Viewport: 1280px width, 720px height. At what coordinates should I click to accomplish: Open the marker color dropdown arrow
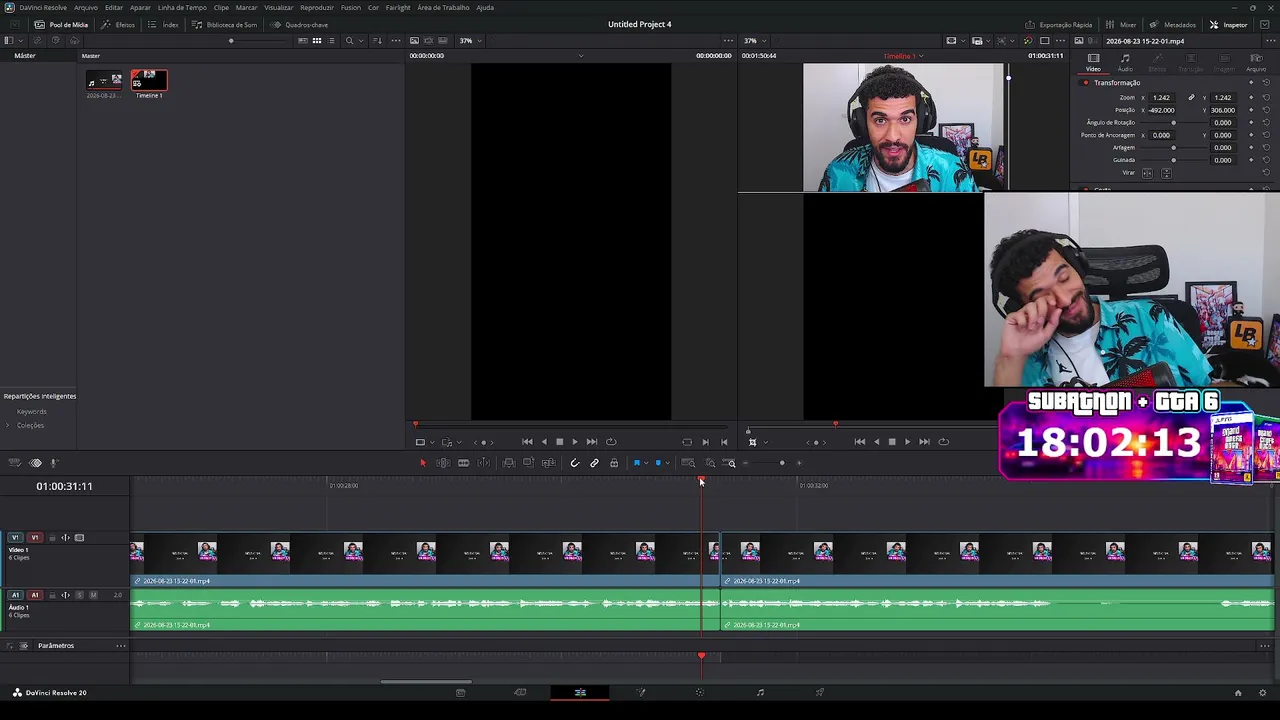click(x=667, y=463)
